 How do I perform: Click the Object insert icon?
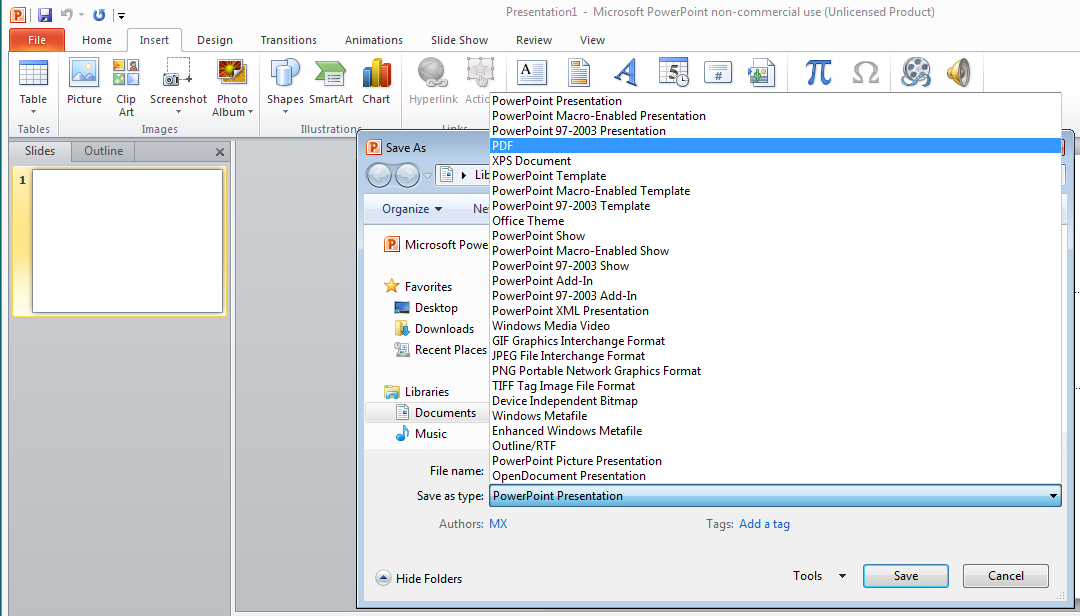[x=761, y=72]
